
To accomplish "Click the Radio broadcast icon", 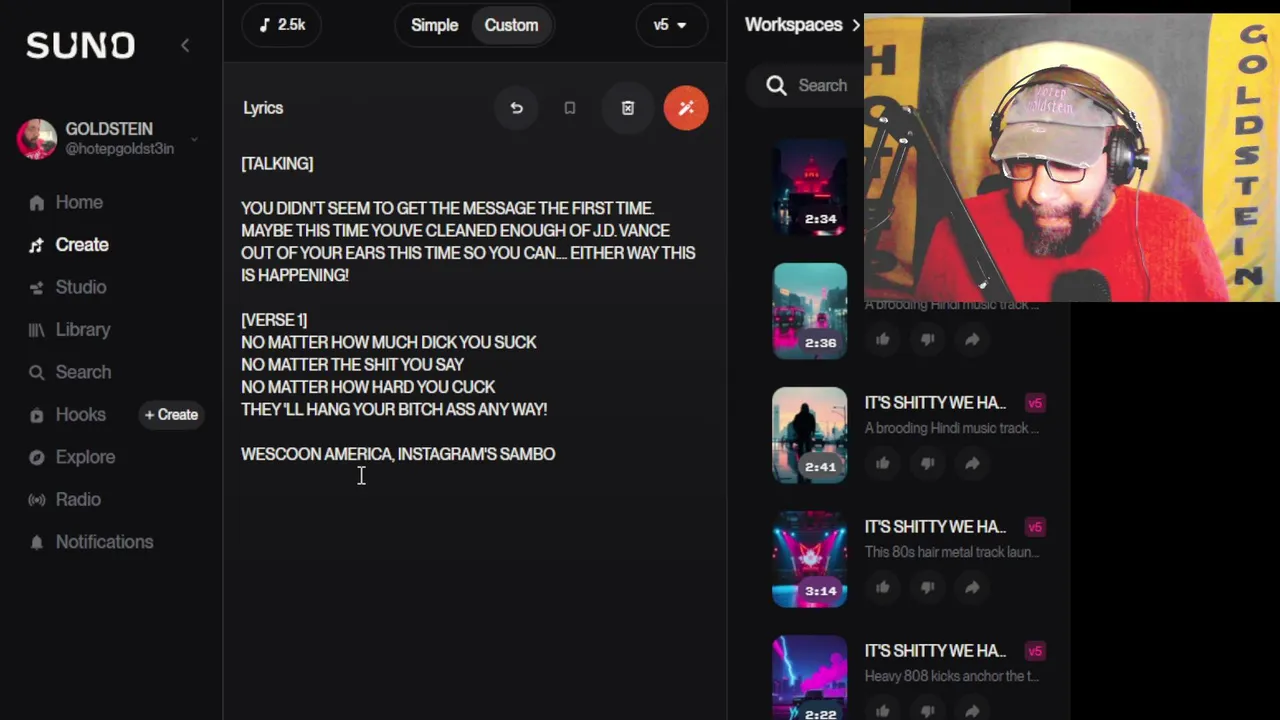I will 37,500.
